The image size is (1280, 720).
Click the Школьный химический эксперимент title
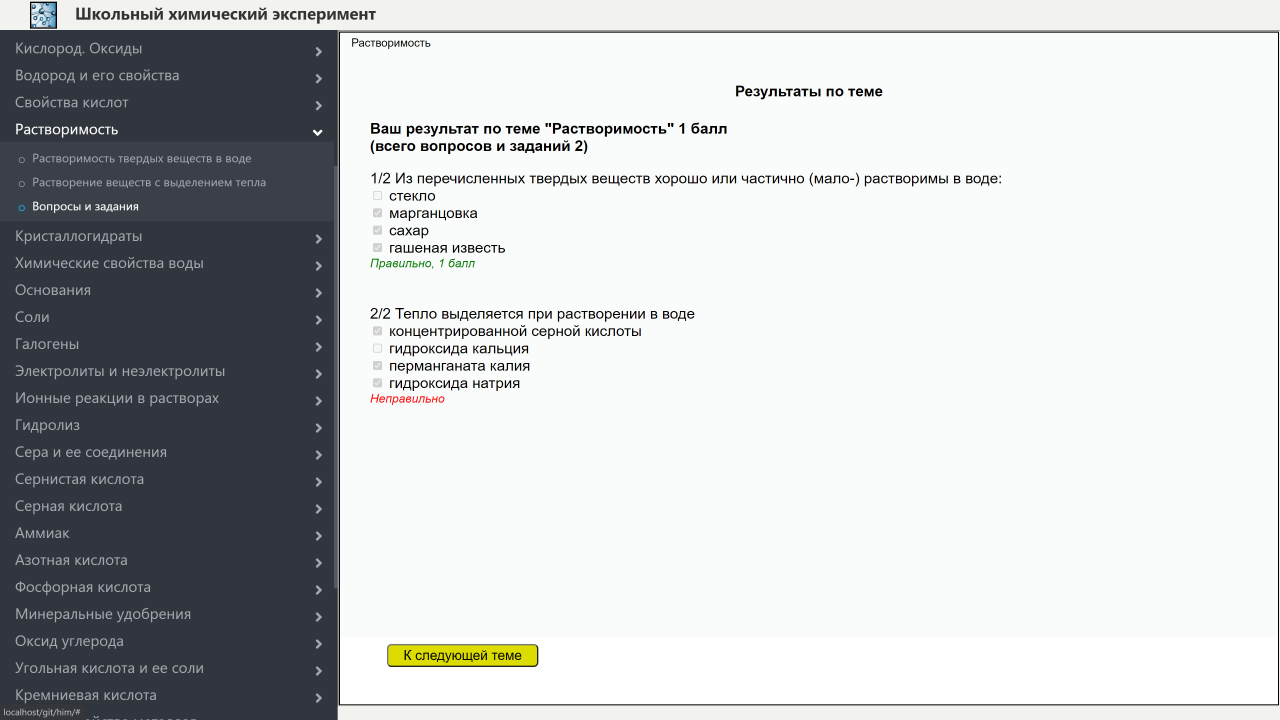pyautogui.click(x=225, y=14)
